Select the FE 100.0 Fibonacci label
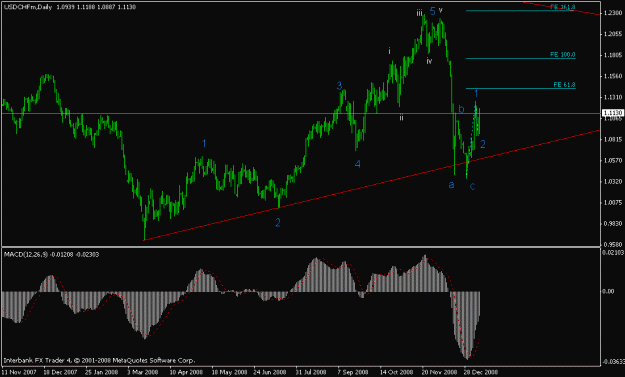The width and height of the screenshot is (625, 377). coord(562,54)
